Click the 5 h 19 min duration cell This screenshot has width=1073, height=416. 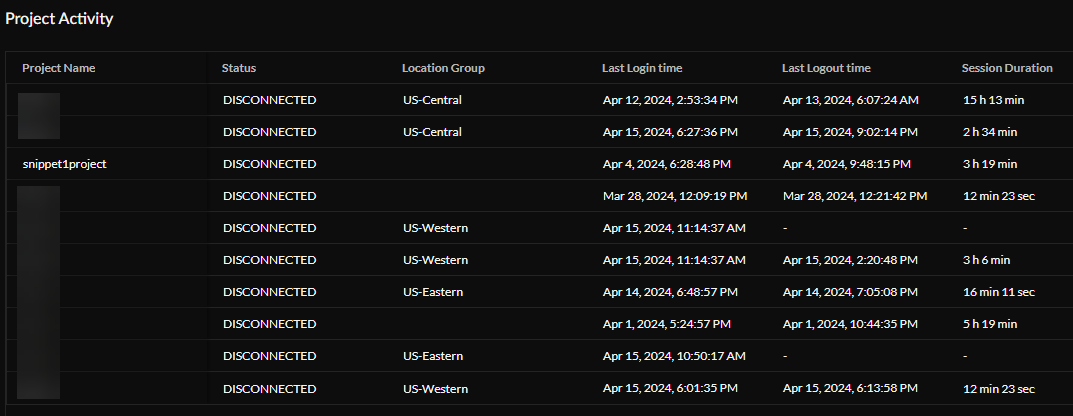[x=989, y=324]
